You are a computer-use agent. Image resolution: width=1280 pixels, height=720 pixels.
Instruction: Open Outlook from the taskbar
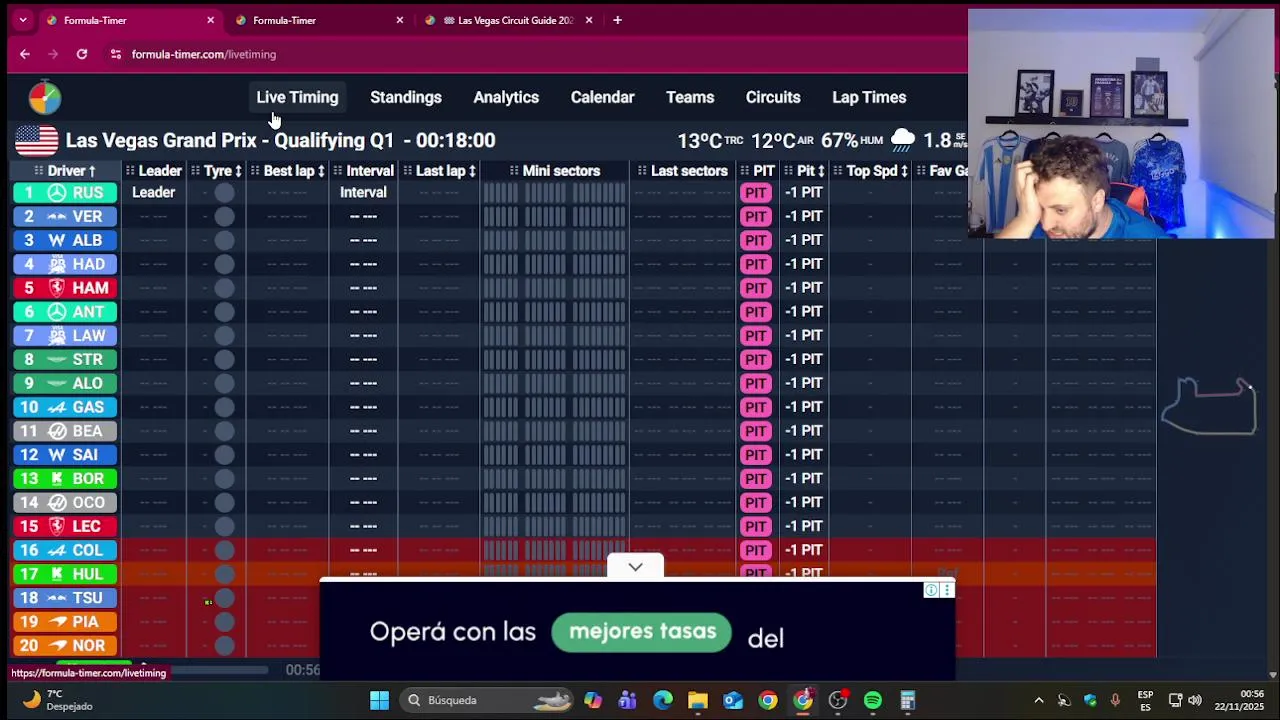tap(733, 700)
